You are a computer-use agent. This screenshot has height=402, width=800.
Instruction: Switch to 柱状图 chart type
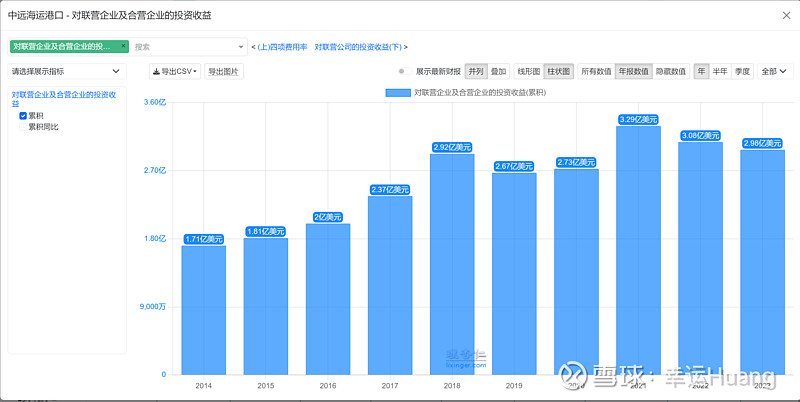pos(559,71)
